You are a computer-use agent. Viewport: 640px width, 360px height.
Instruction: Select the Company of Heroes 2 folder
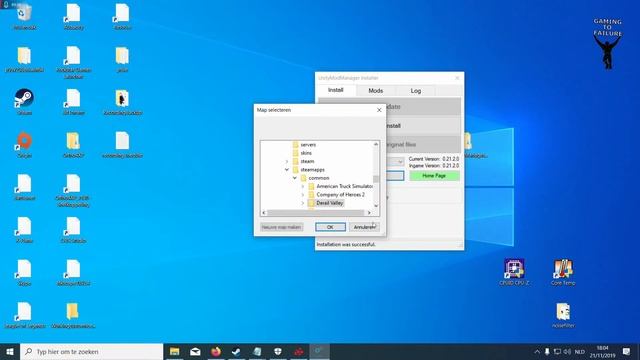340,195
